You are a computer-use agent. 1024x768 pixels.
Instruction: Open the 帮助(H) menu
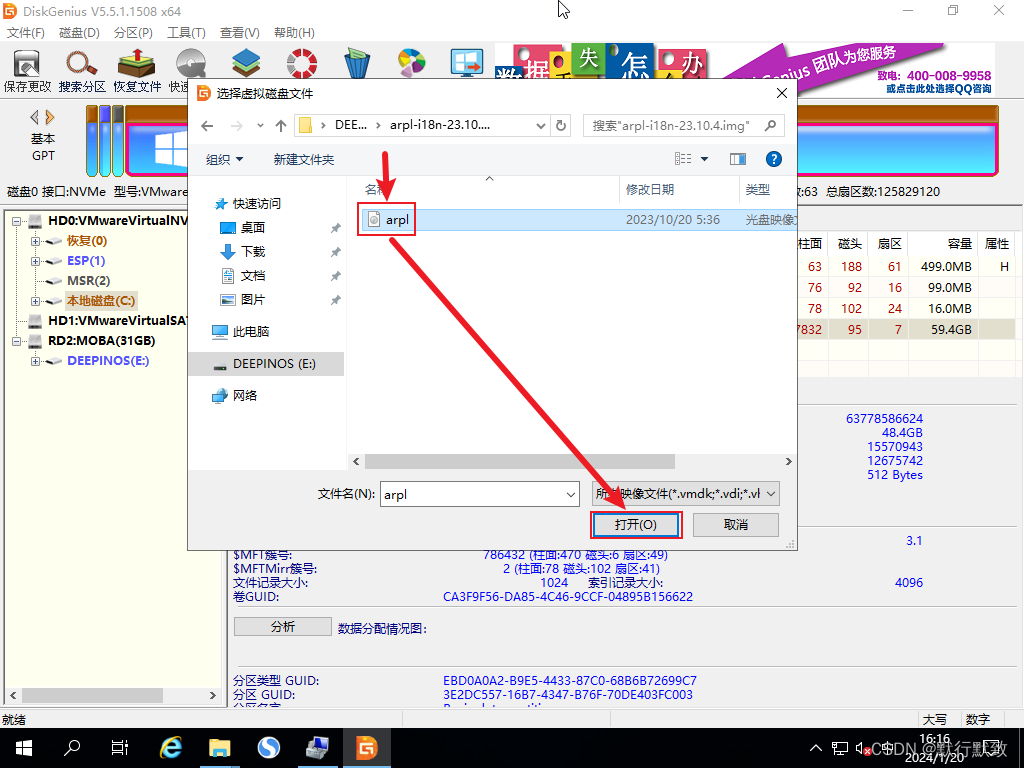tap(294, 33)
